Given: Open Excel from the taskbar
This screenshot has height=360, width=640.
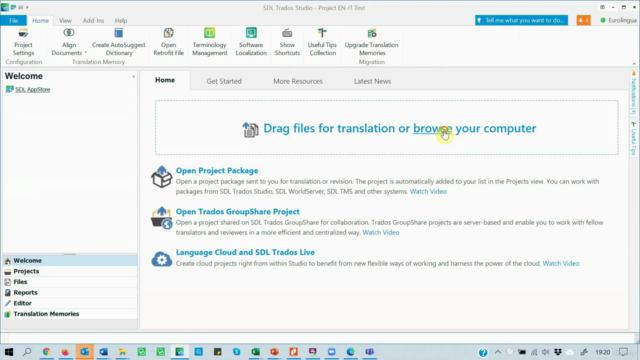Looking at the screenshot, I should [256, 352].
